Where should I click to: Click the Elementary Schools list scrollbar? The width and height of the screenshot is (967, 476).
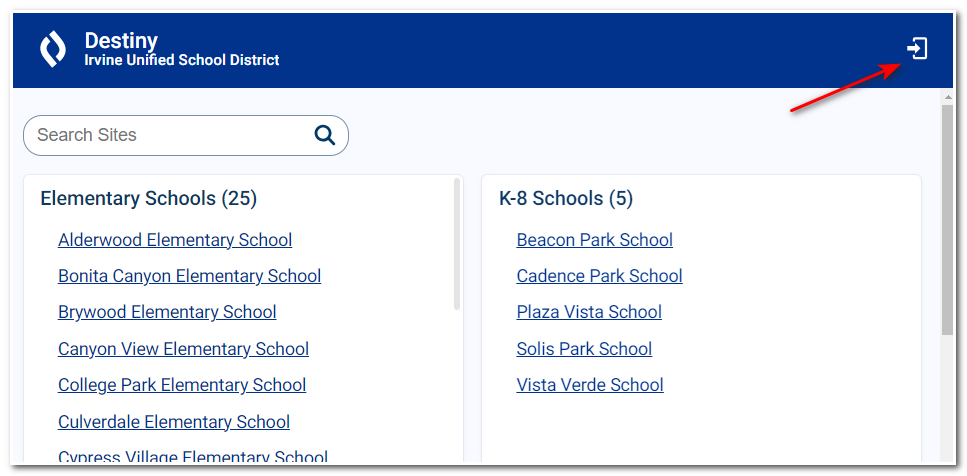pos(457,244)
